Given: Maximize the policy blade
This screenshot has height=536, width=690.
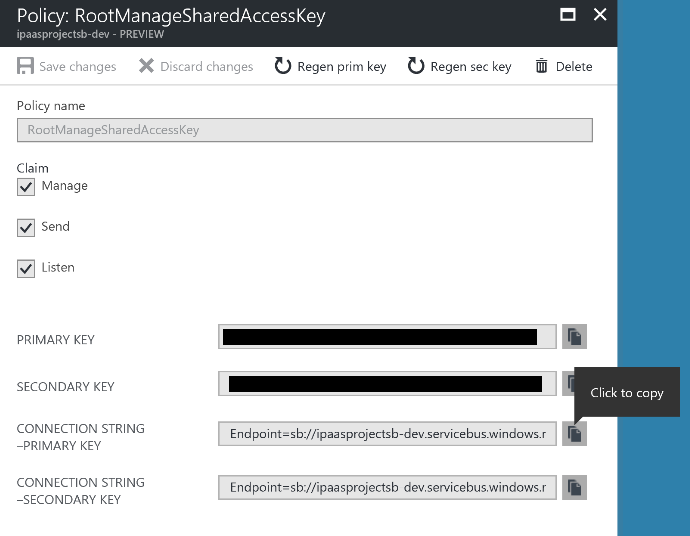Looking at the screenshot, I should [x=567, y=15].
